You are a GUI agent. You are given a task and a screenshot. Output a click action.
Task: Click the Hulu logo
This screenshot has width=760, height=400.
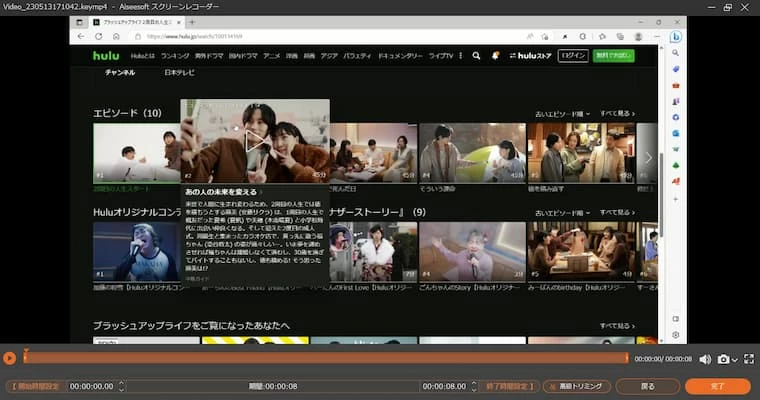pos(106,56)
